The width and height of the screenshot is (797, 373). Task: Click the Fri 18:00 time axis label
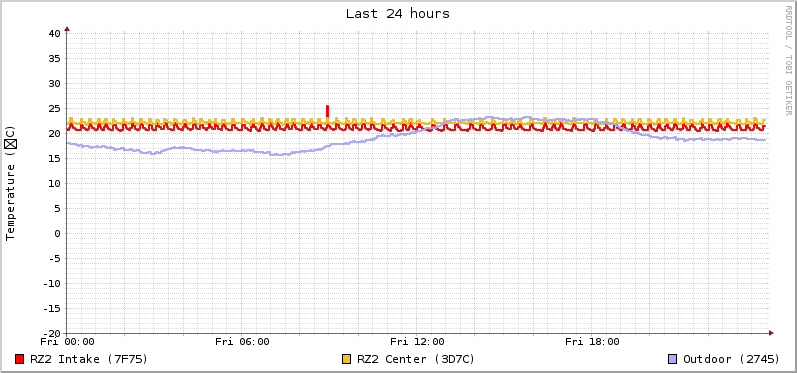pyautogui.click(x=592, y=341)
